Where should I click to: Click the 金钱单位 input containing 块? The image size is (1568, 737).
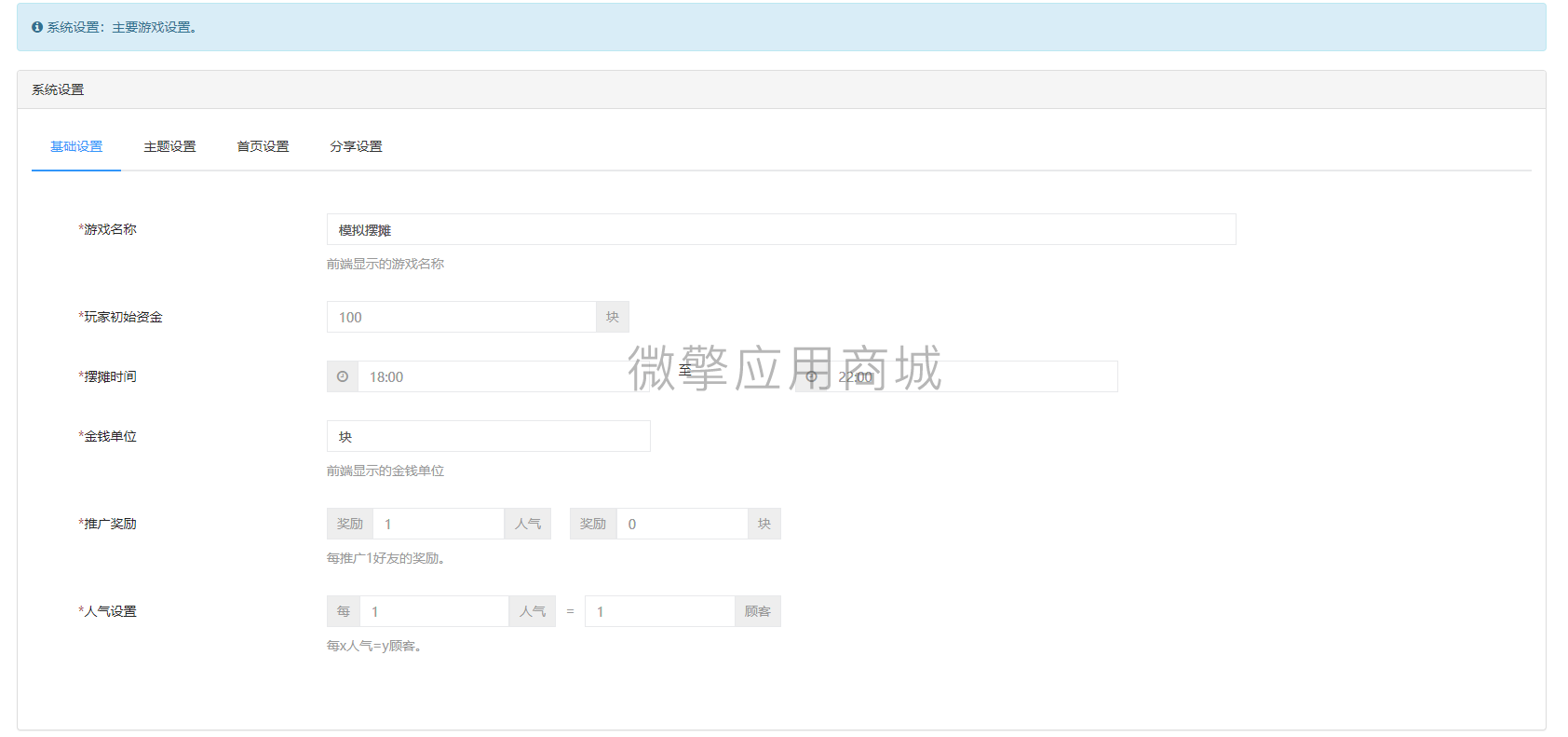[x=489, y=436]
